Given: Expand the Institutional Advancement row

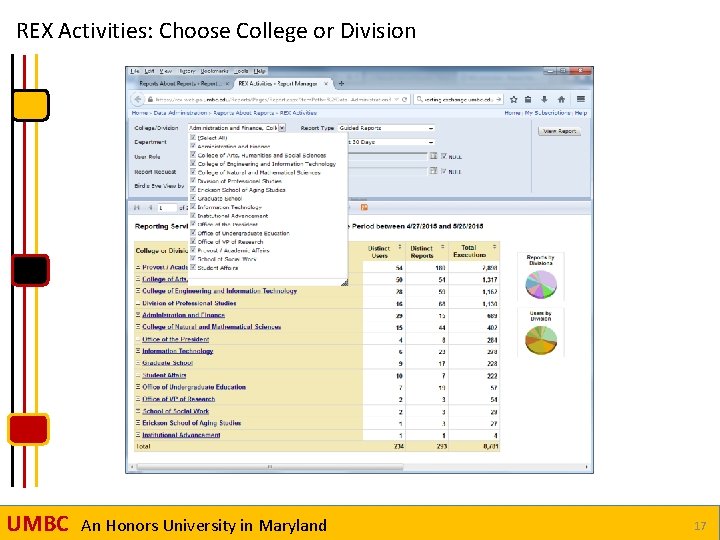Looking at the screenshot, I should coord(138,435).
